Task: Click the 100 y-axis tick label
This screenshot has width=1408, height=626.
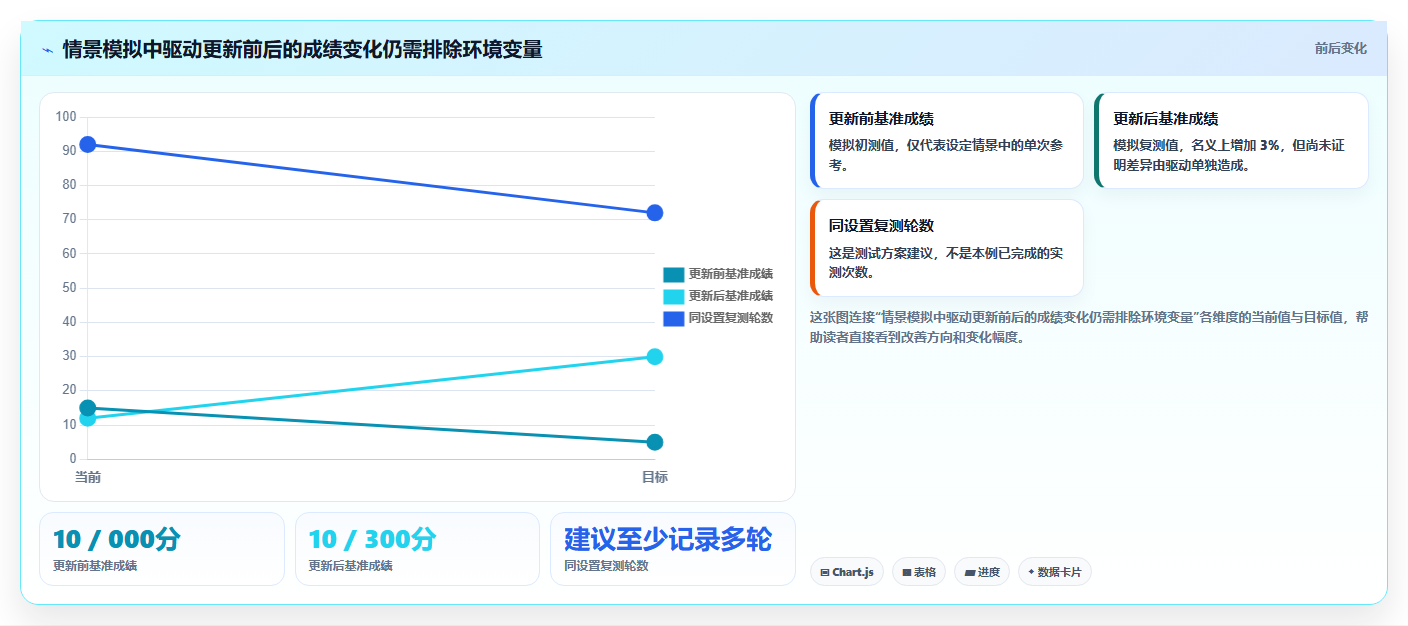Action: pyautogui.click(x=66, y=117)
